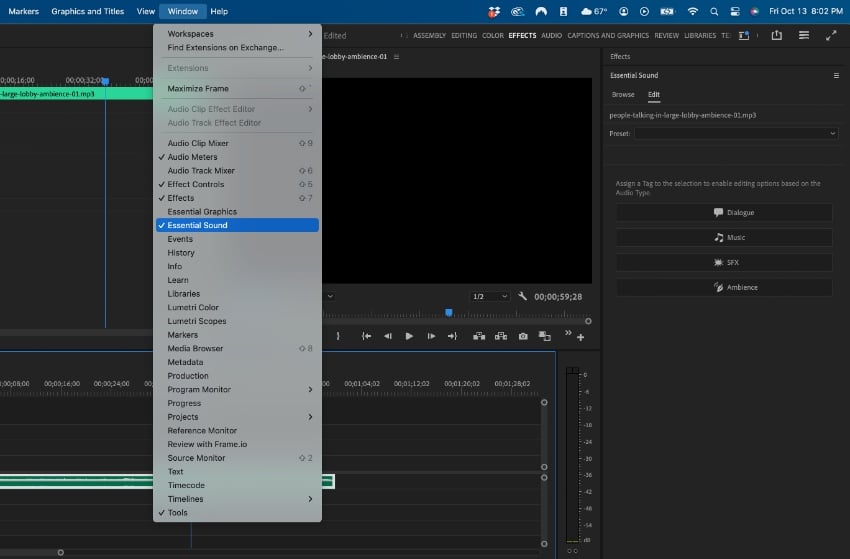Open the Program Monitor panel menu icon
The height and width of the screenshot is (559, 850).
tap(396, 56)
